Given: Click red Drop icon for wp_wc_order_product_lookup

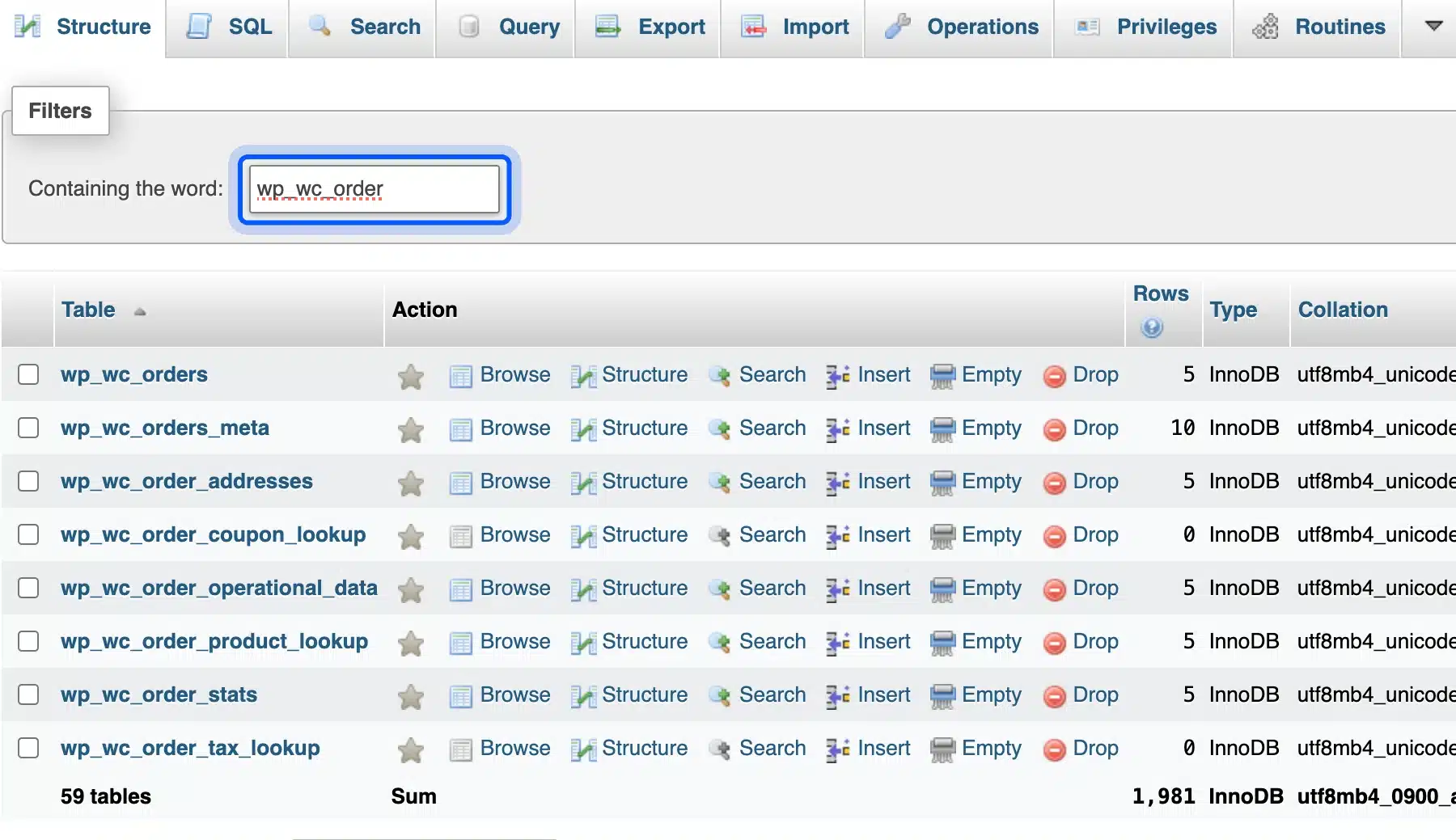Looking at the screenshot, I should point(1055,644).
